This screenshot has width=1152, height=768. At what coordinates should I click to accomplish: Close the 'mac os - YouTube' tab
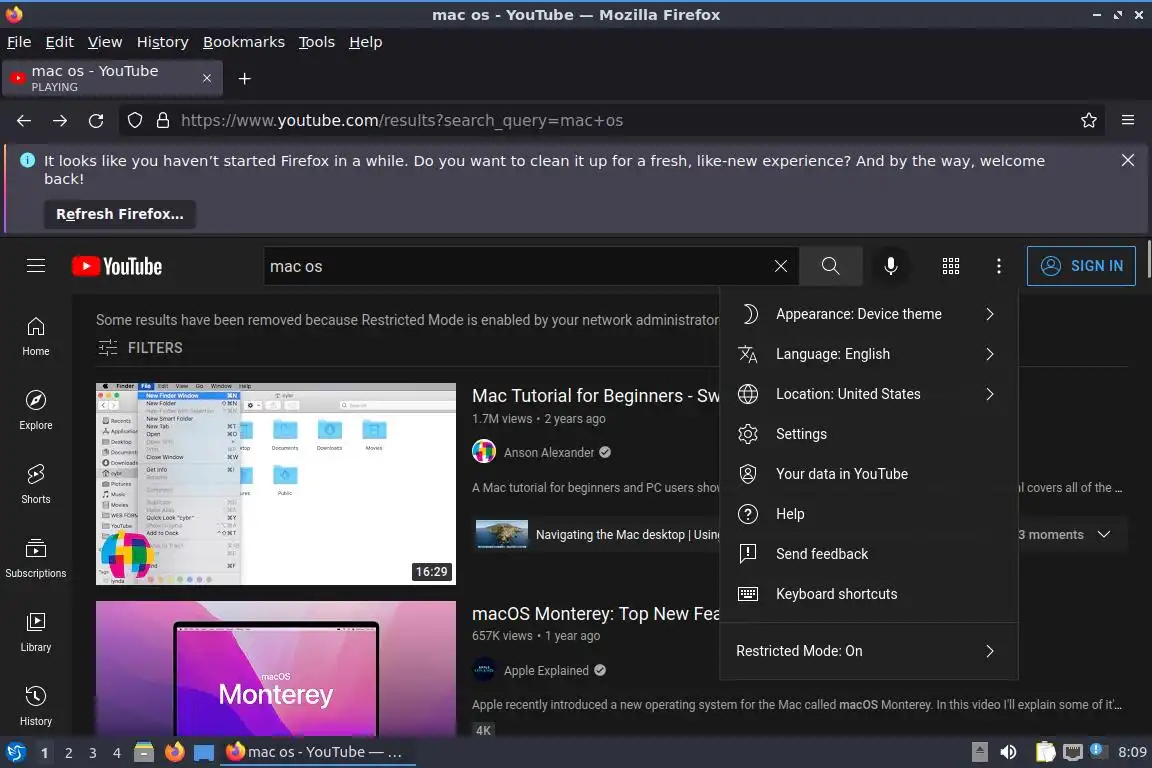point(207,78)
